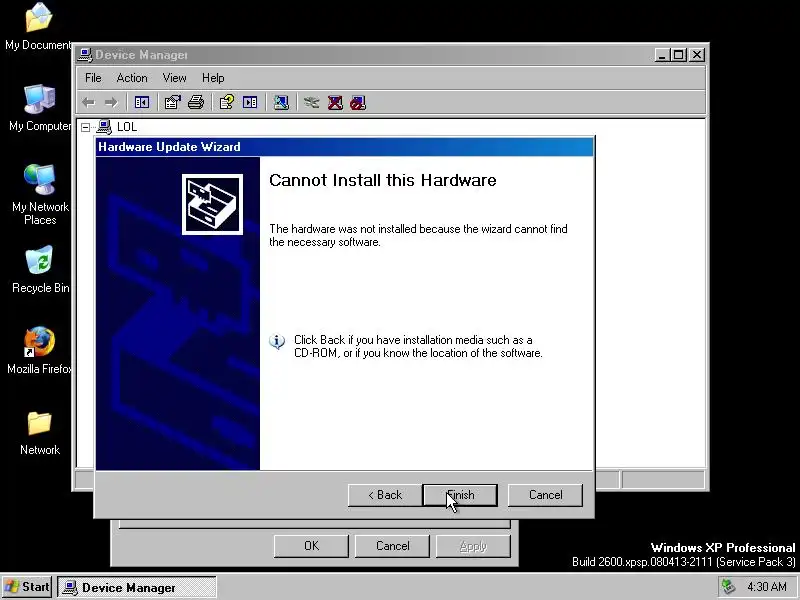Select the LOL computer node icon
This screenshot has height=600, width=800.
coord(104,127)
